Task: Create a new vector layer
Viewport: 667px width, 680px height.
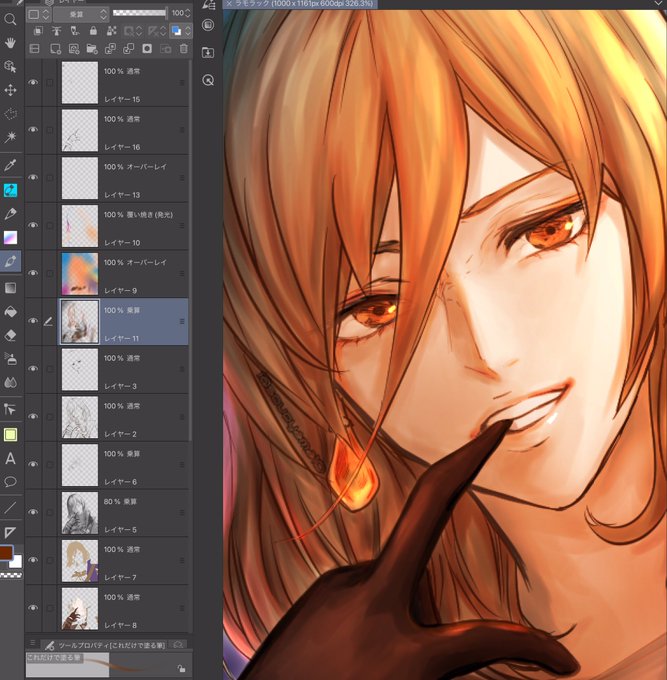Action: point(74,49)
